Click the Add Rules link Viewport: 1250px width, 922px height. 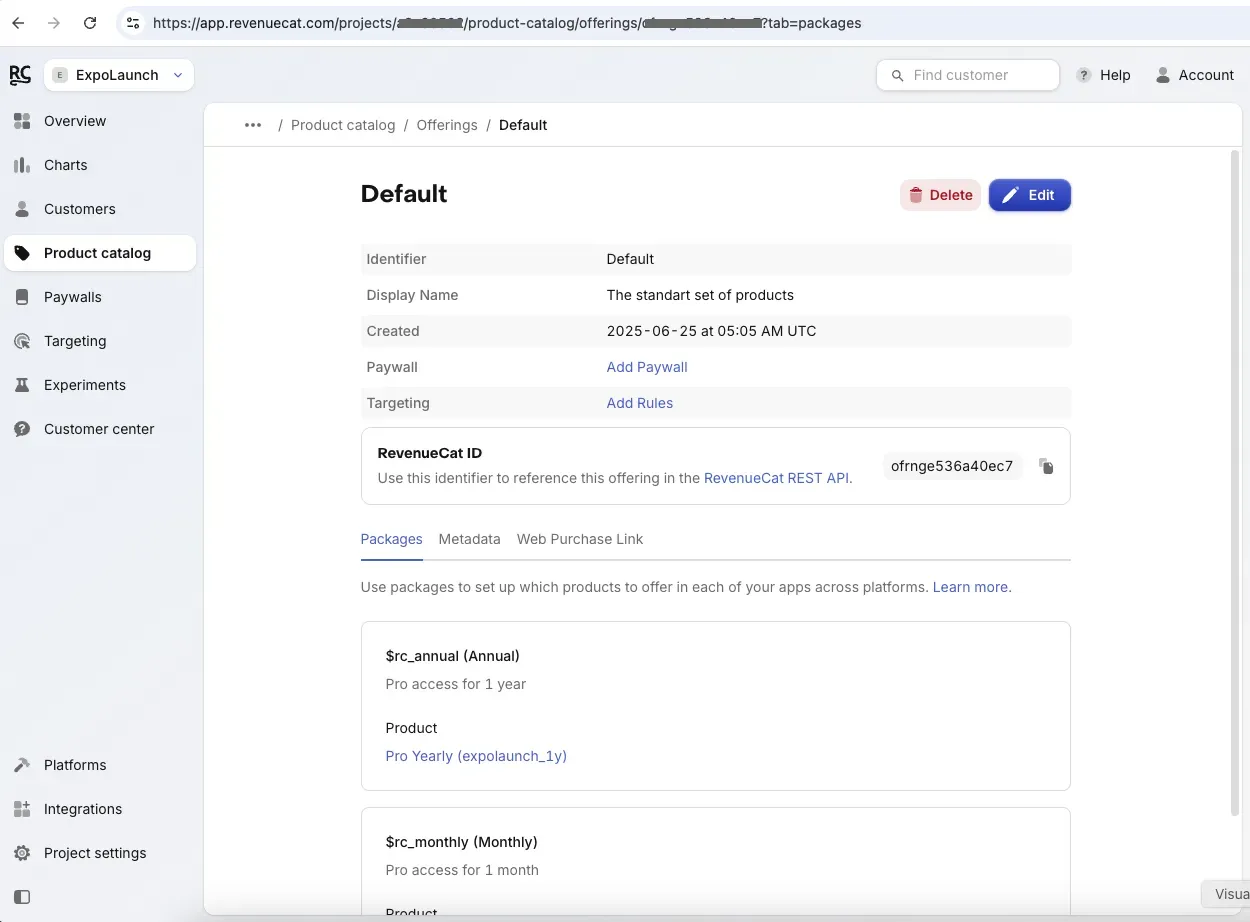point(640,403)
